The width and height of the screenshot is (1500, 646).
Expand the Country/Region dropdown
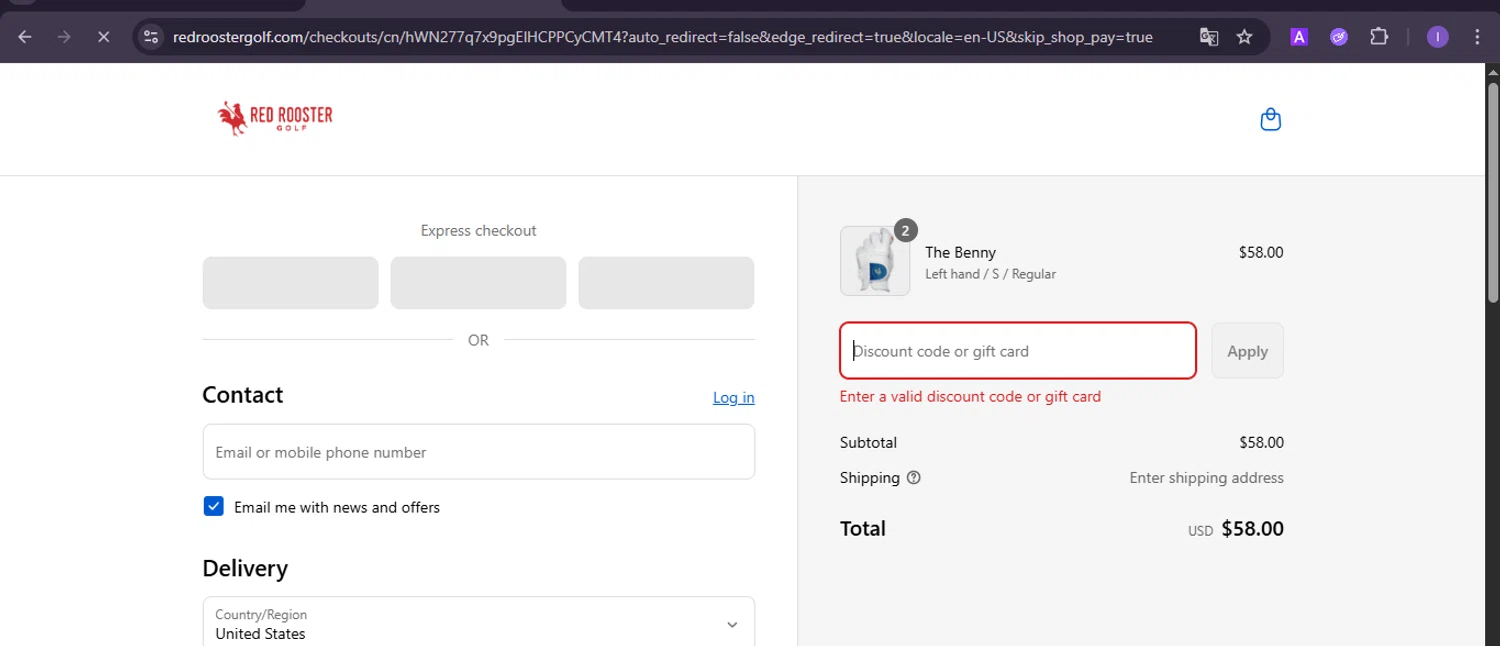point(478,624)
